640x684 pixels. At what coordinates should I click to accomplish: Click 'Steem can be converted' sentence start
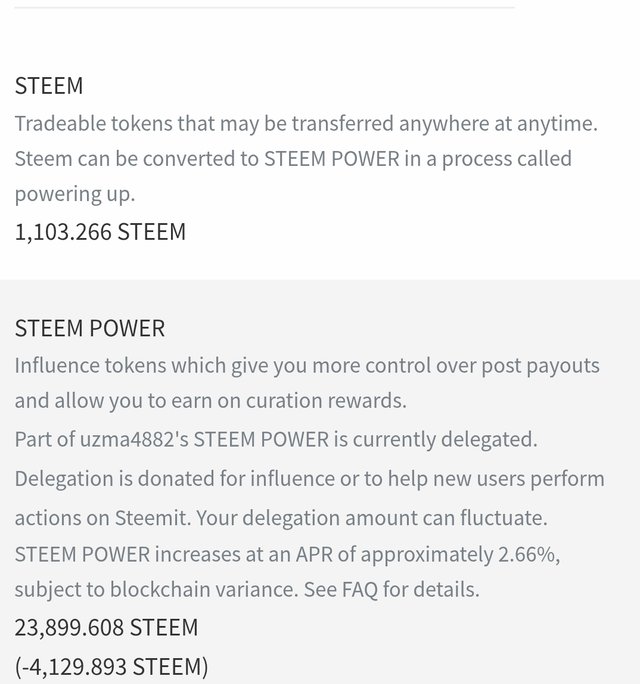click(x=120, y=159)
